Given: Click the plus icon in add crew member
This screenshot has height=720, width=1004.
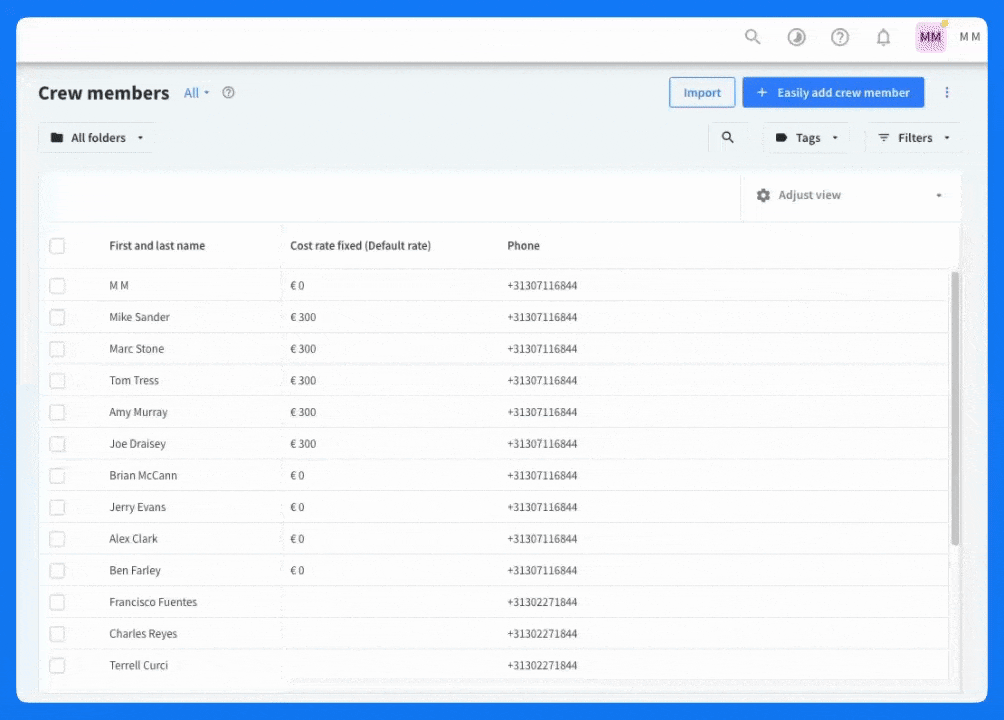Looking at the screenshot, I should point(762,92).
